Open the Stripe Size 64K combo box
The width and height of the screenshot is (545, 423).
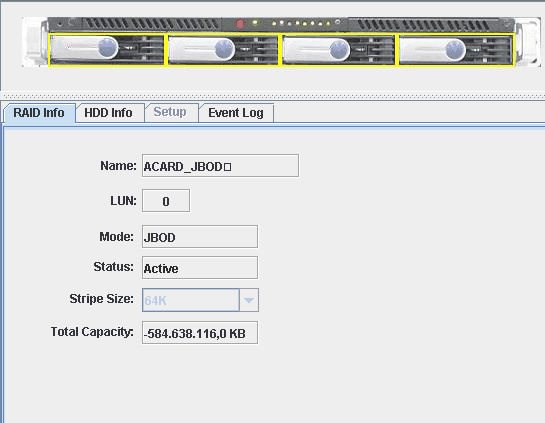200,300
